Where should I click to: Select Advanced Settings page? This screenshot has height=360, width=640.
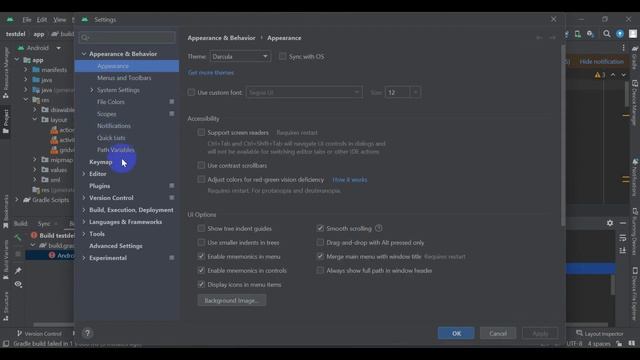point(116,246)
